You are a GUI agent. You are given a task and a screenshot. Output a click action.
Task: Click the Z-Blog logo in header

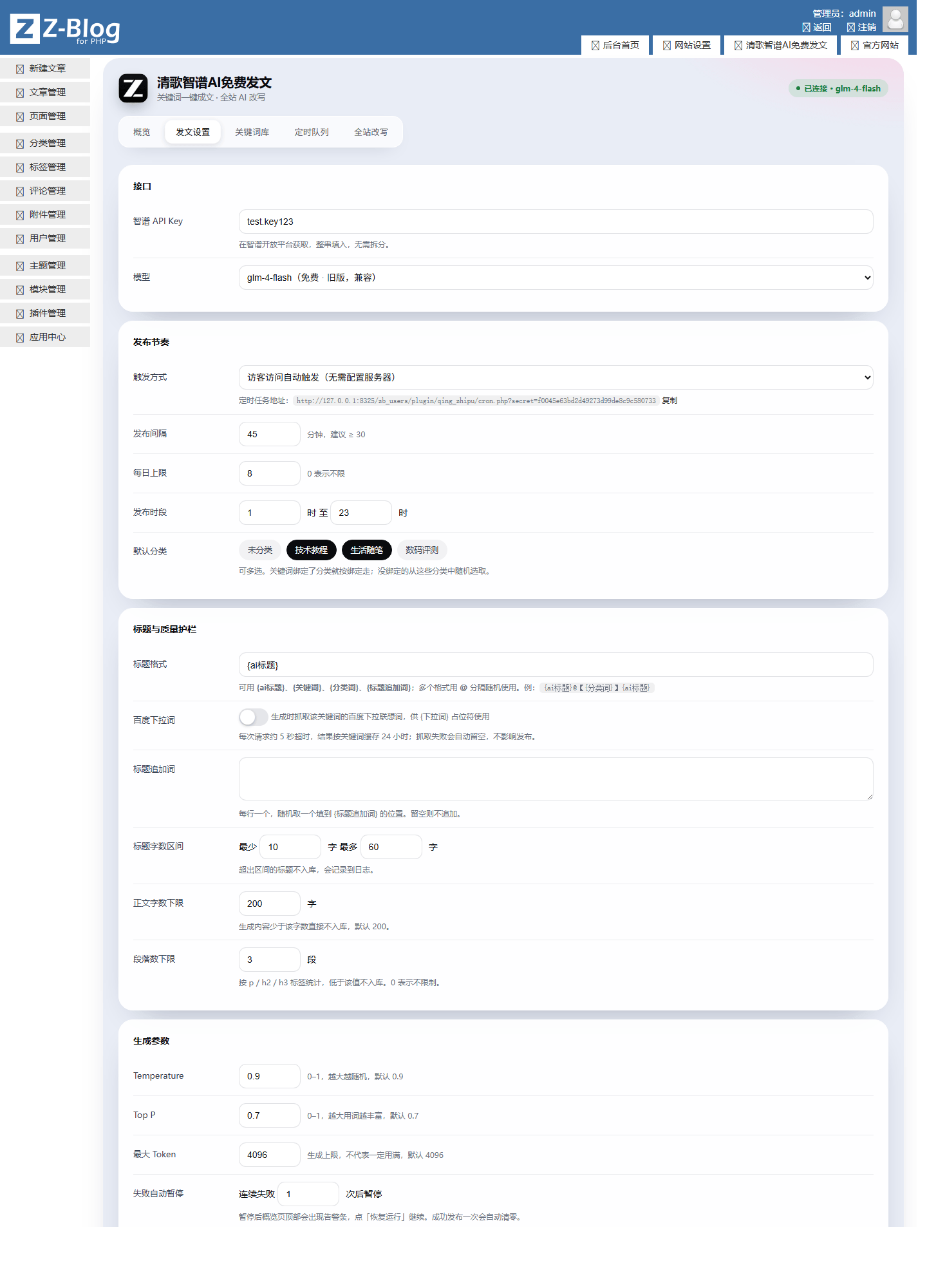(x=65, y=29)
